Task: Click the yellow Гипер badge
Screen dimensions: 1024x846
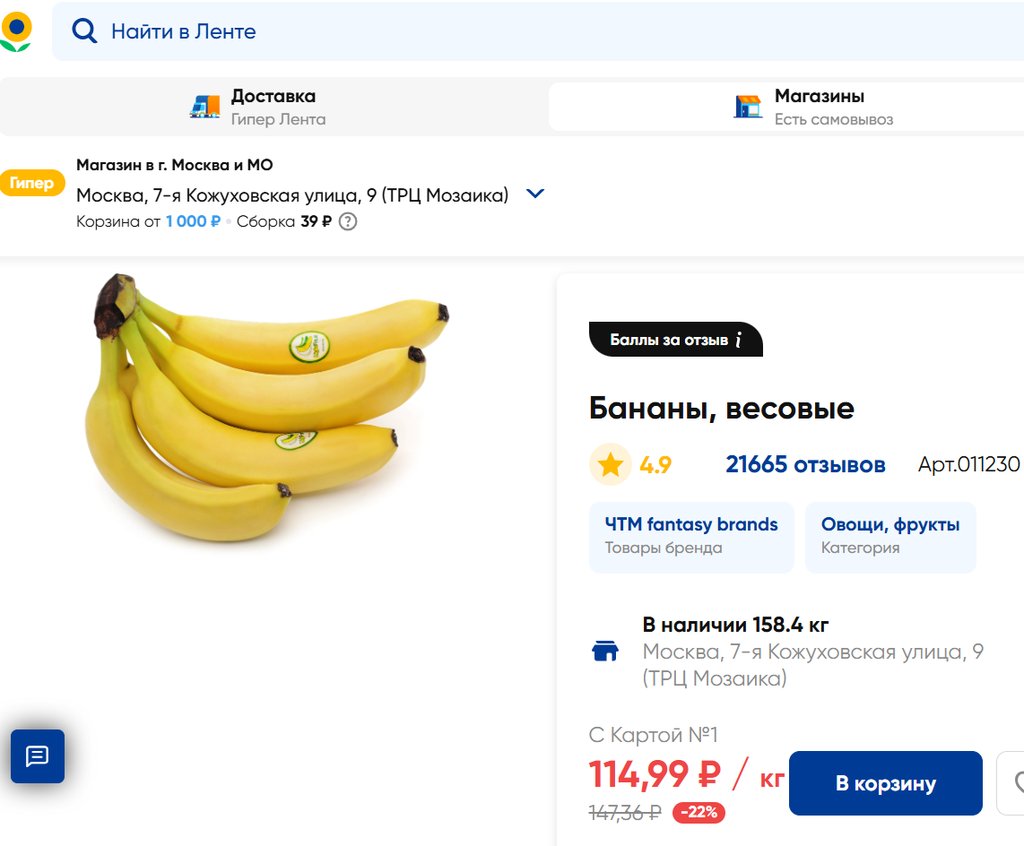Action: [32, 183]
